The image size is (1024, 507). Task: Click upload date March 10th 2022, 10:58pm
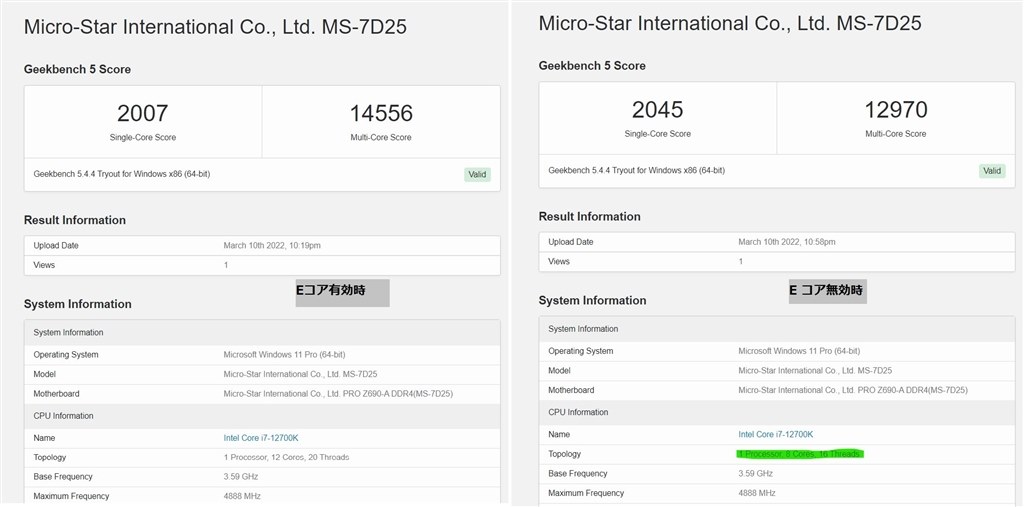[x=786, y=242]
